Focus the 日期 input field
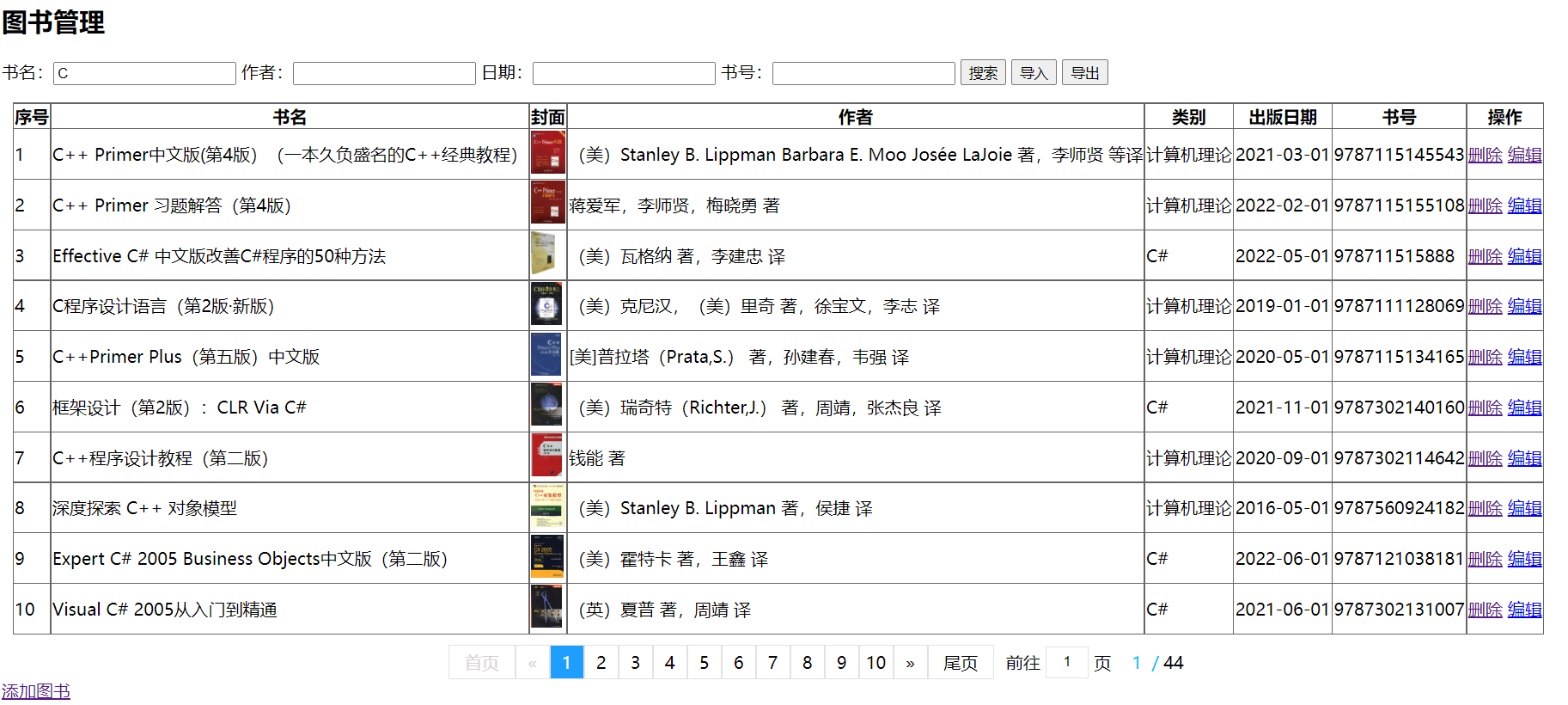Screen dimensions: 1568x705 (x=624, y=74)
